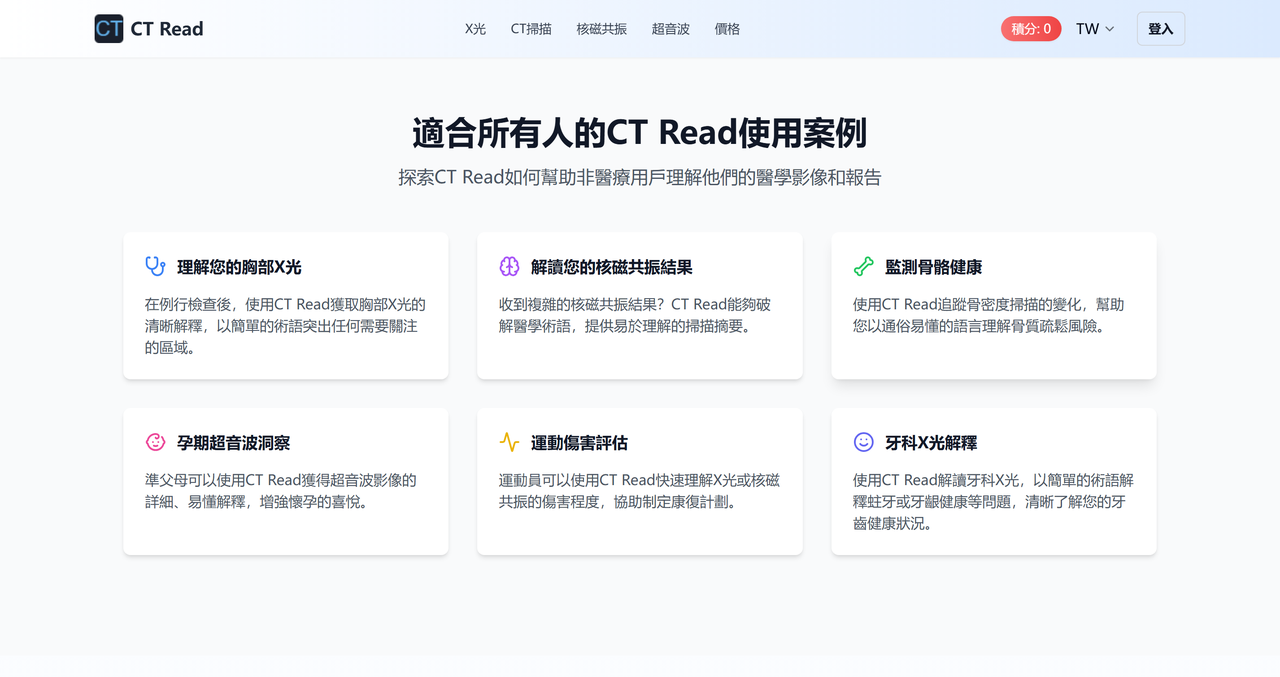Click the subtitle starting with 探索CT Read如何幫助
The width and height of the screenshot is (1280, 677).
tap(640, 178)
